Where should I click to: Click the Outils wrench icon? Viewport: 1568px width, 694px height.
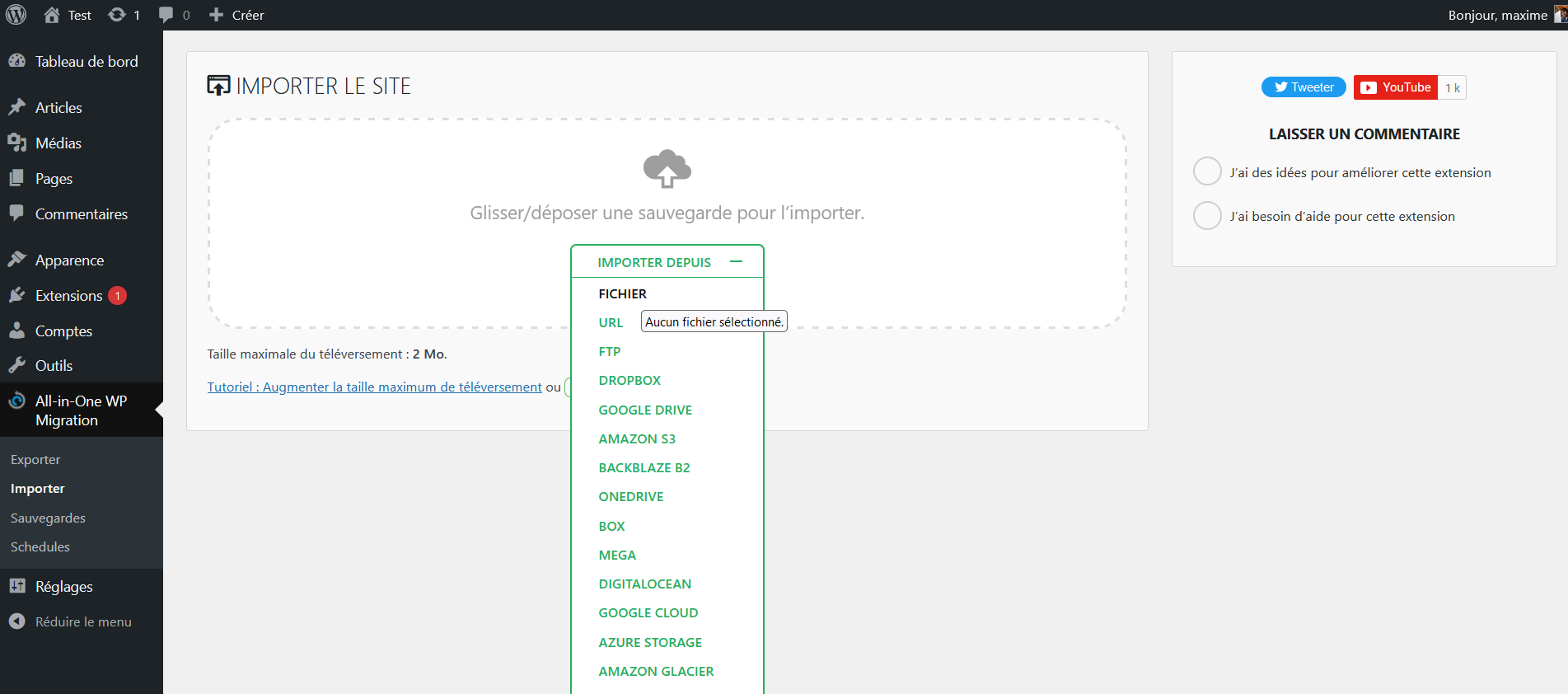point(16,365)
